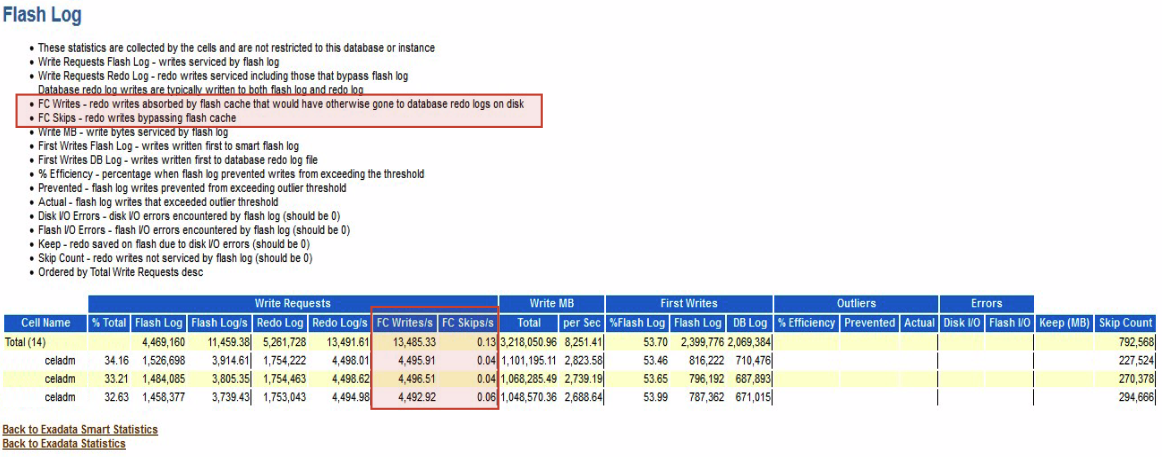This screenshot has width=1162, height=457.
Task: Select the Write Requests group header
Action: 293,304
